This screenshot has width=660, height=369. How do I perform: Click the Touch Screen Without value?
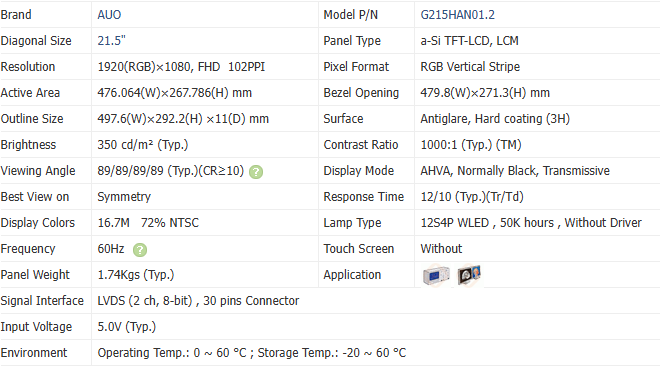[441, 249]
